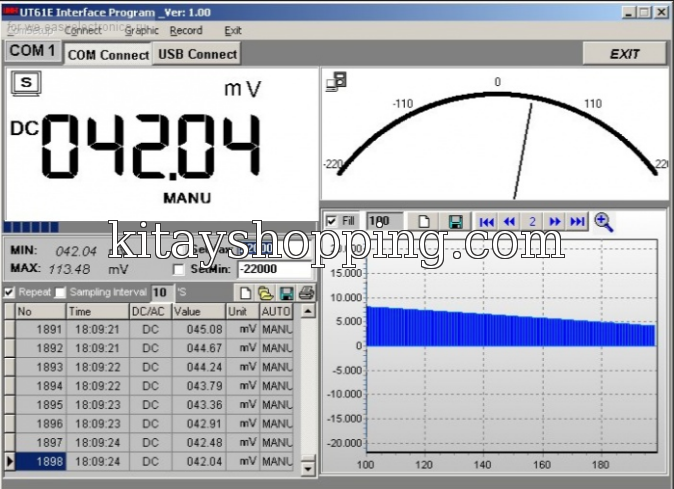Save graph with floppy disk icon
This screenshot has height=489, width=674.
tap(455, 221)
